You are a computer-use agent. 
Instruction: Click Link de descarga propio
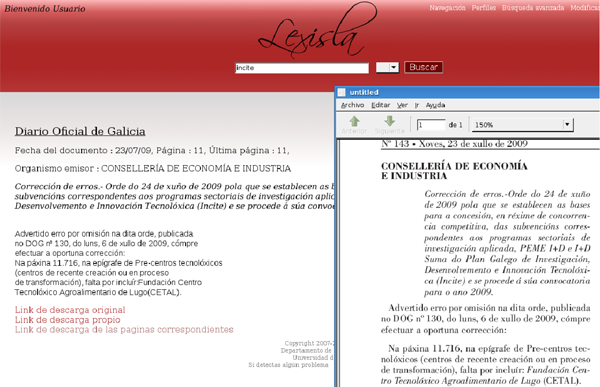pyautogui.click(x=67, y=320)
